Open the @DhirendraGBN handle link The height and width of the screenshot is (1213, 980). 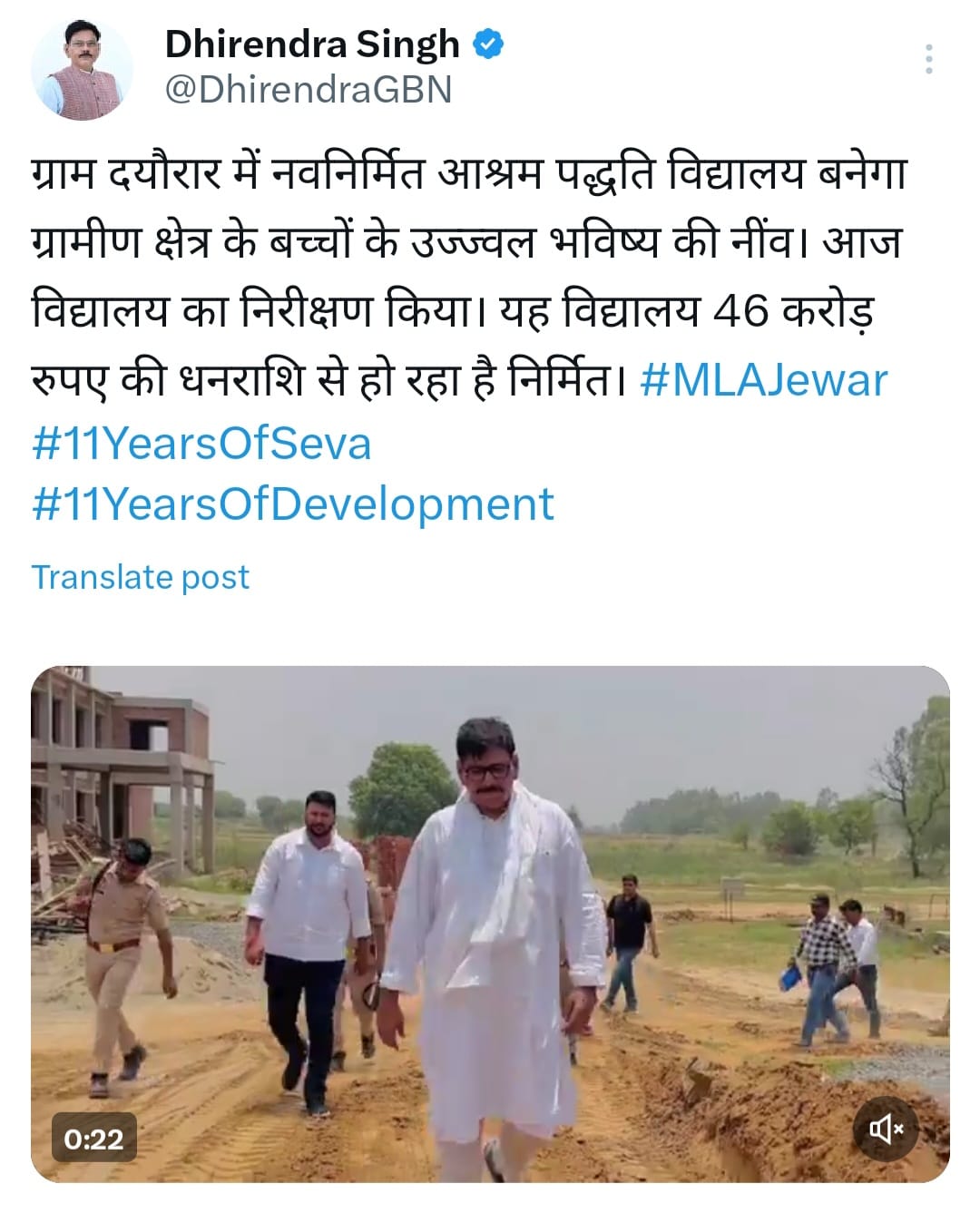coord(308,91)
